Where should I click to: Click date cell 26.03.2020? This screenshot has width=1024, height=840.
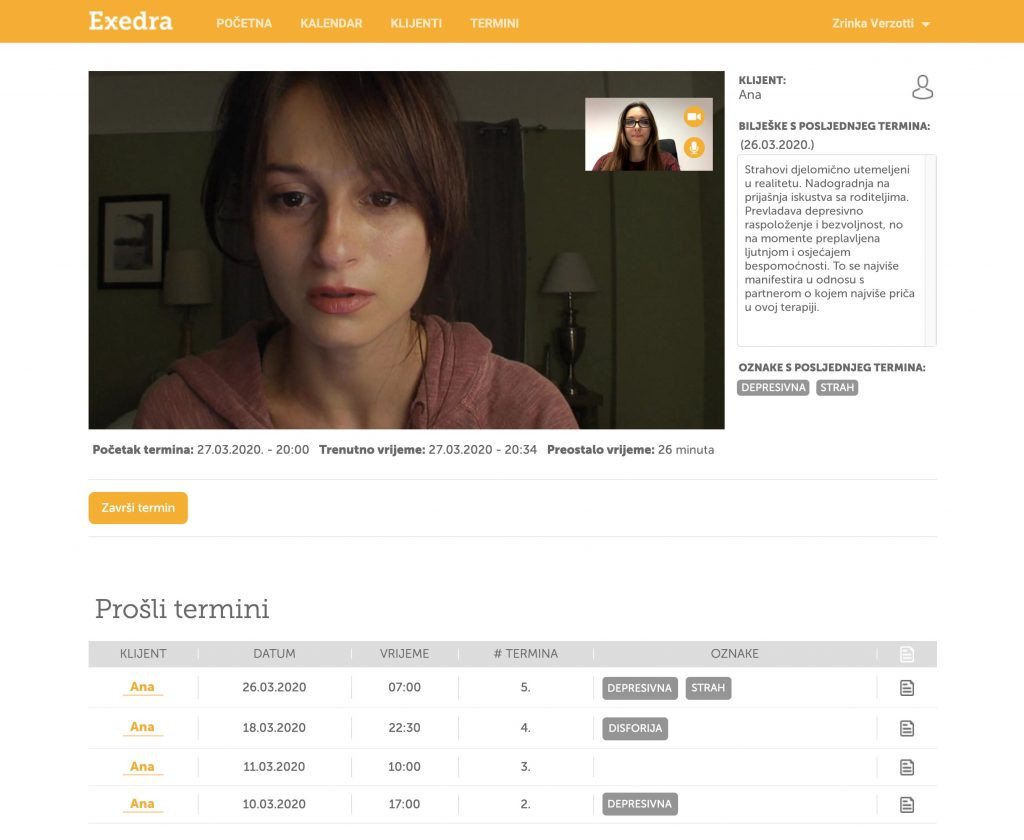tap(274, 688)
